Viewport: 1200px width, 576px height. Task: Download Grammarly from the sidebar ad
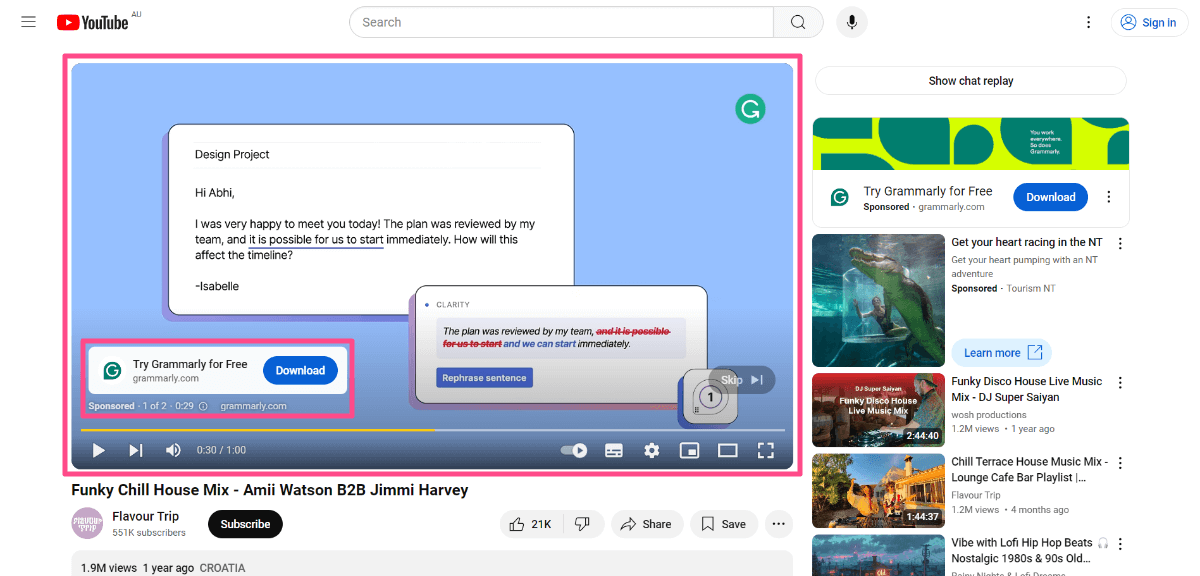click(1050, 197)
